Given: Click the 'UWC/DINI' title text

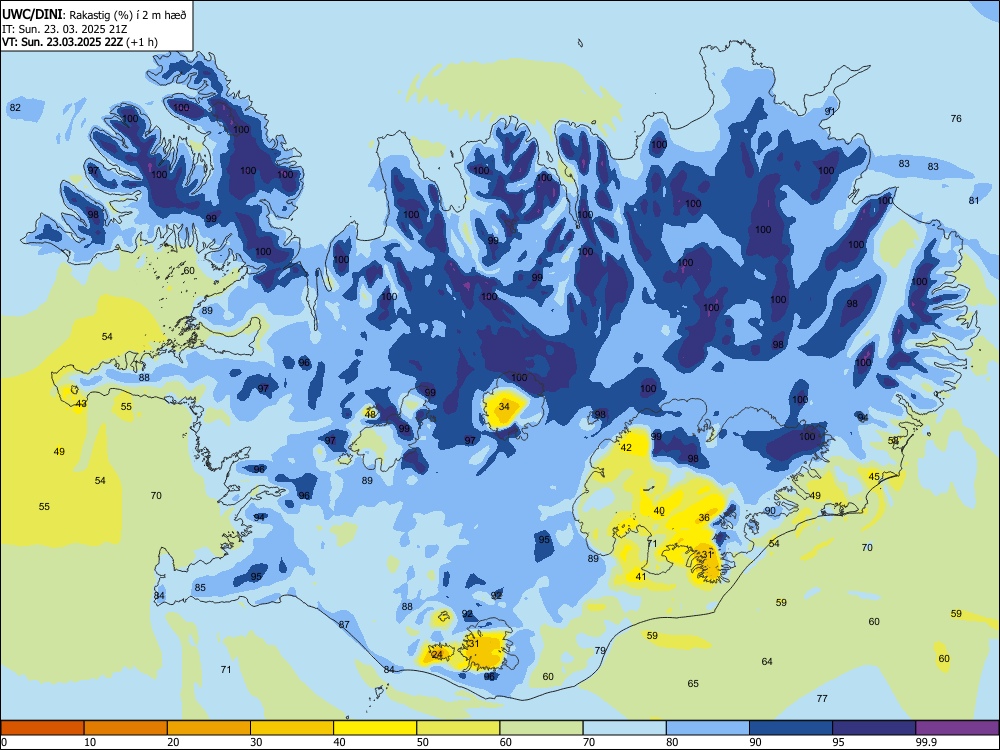Looking at the screenshot, I should [x=32, y=14].
